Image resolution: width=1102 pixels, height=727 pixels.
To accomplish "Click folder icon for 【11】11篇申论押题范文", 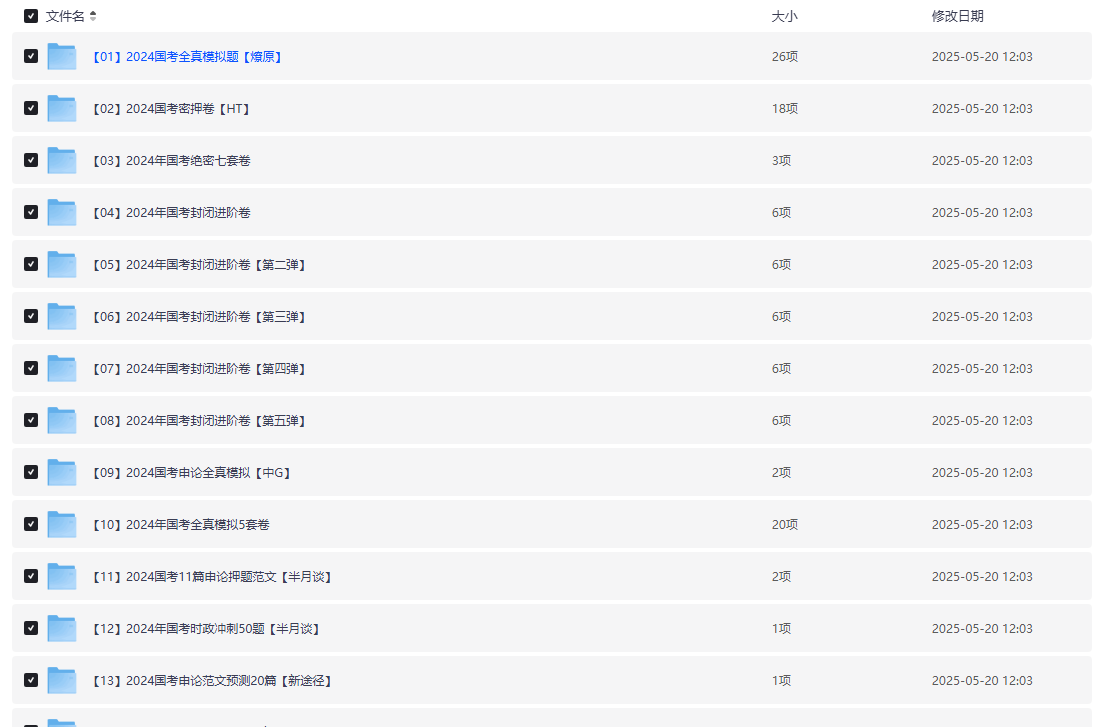I will point(62,577).
